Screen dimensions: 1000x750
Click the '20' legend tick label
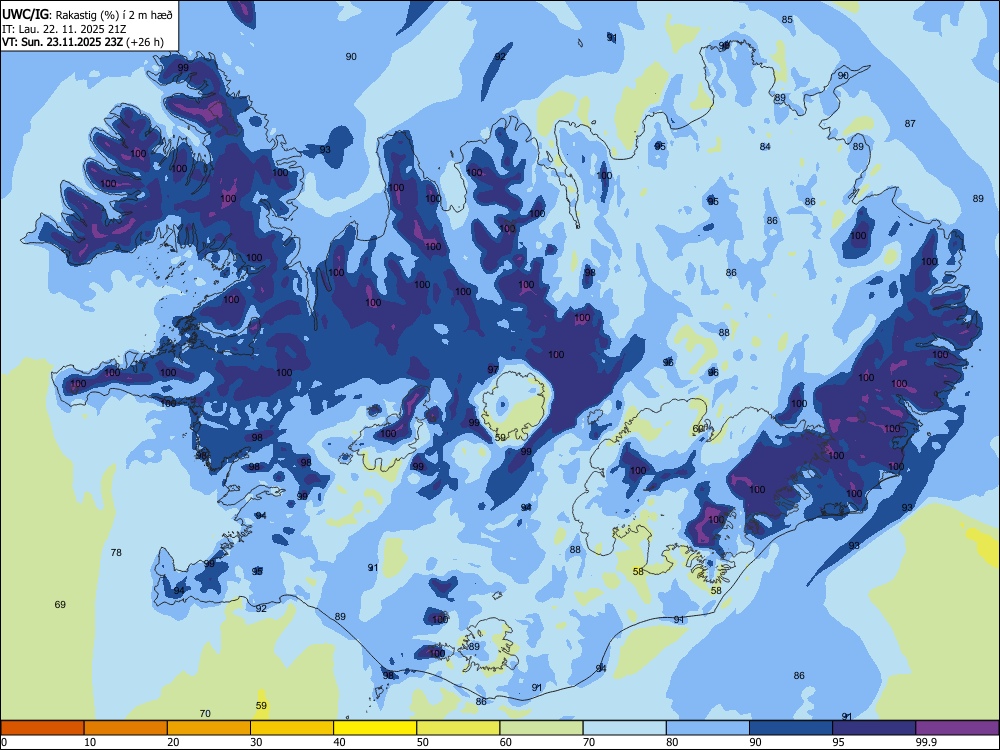point(173,742)
